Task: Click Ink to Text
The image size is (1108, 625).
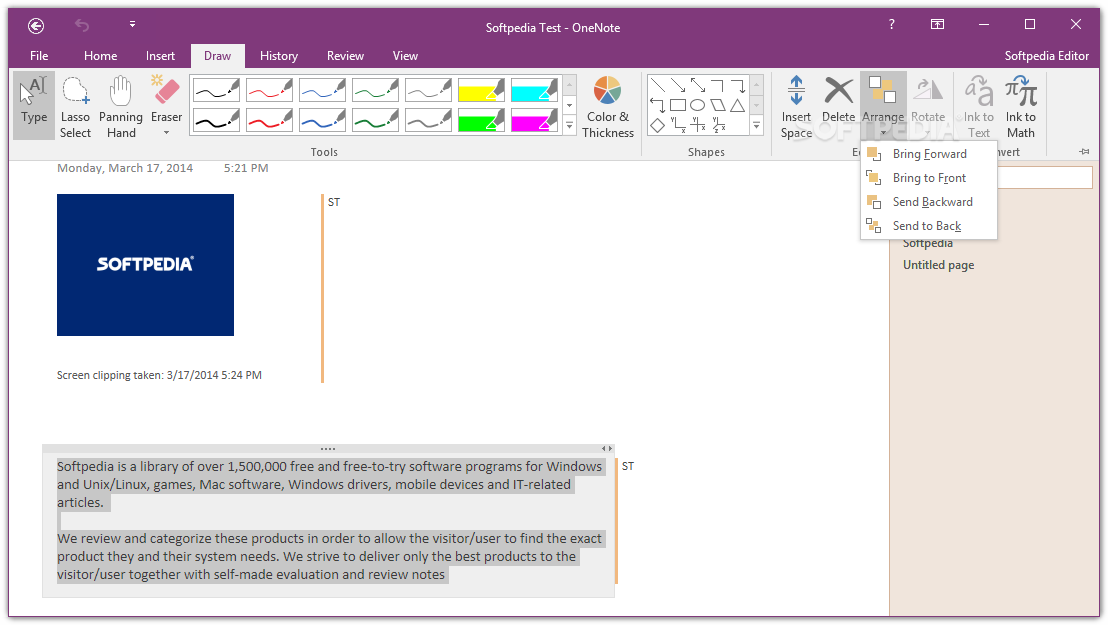Action: [979, 106]
